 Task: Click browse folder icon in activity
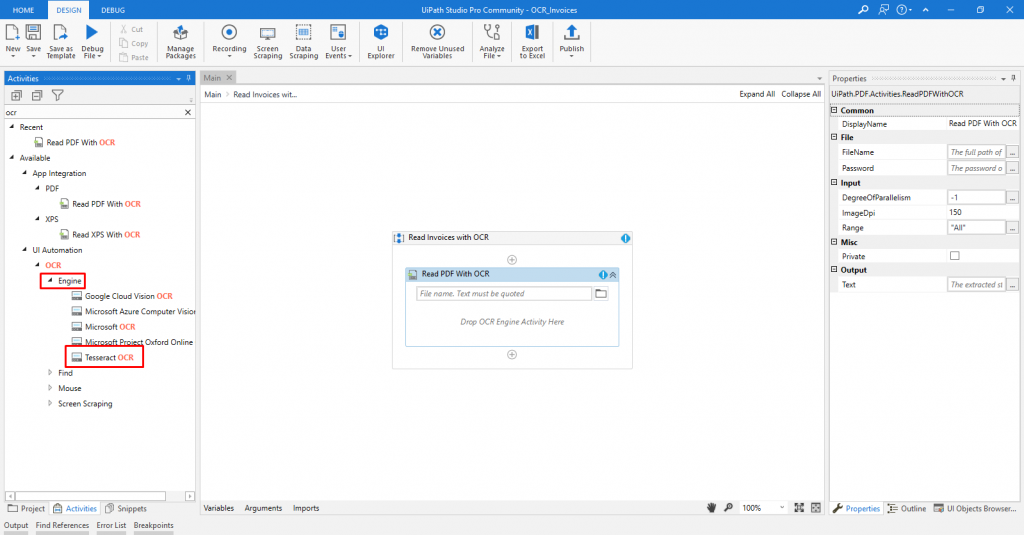(x=601, y=294)
